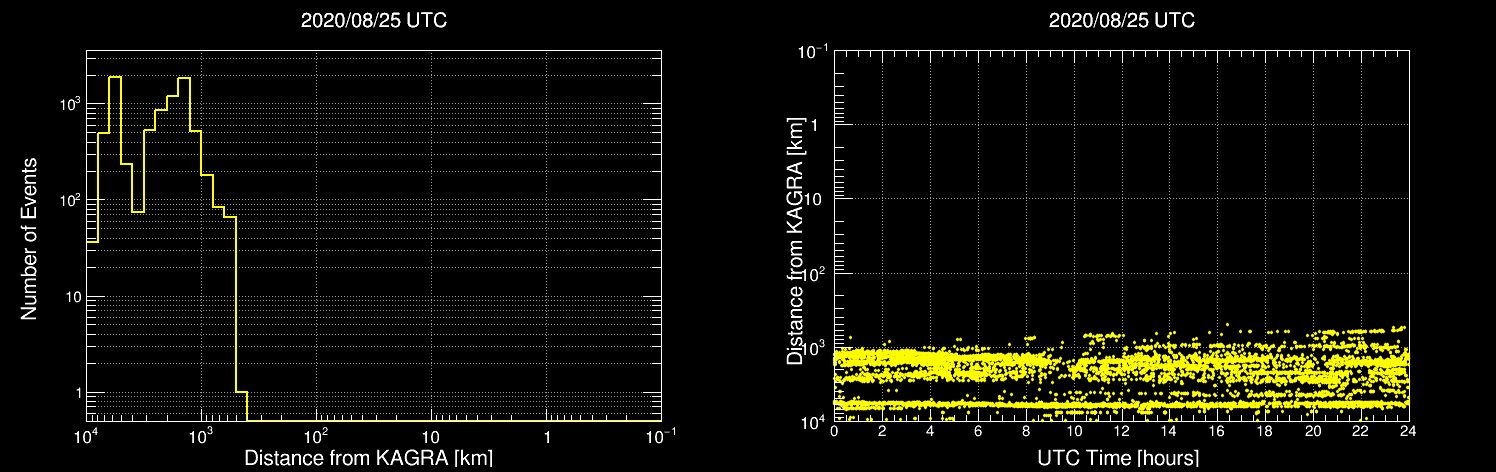The width and height of the screenshot is (1496, 472).
Task: Click the 22 tick on UTC Time axis
Action: coord(1361,431)
